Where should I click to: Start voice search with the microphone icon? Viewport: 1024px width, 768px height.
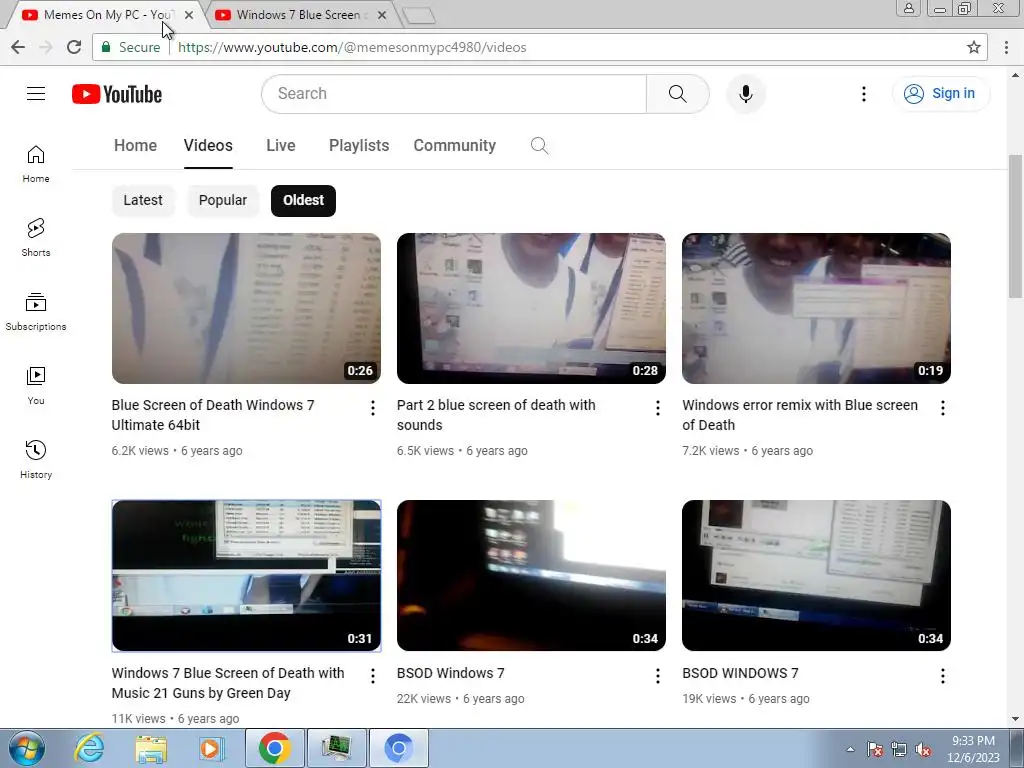pyautogui.click(x=745, y=94)
